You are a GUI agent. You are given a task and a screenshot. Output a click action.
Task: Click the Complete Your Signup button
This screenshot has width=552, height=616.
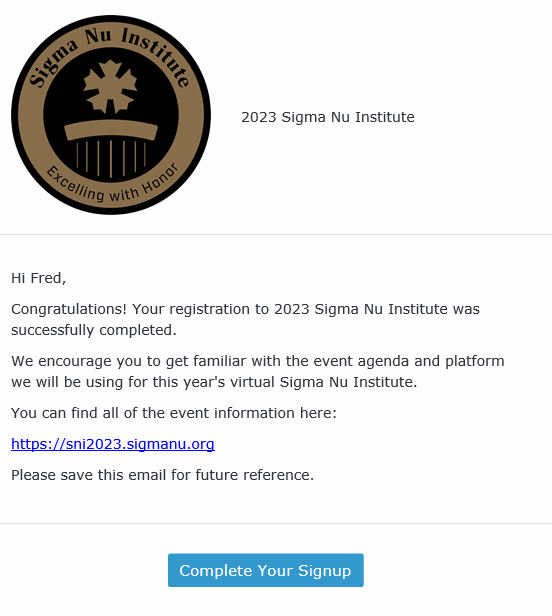point(266,570)
